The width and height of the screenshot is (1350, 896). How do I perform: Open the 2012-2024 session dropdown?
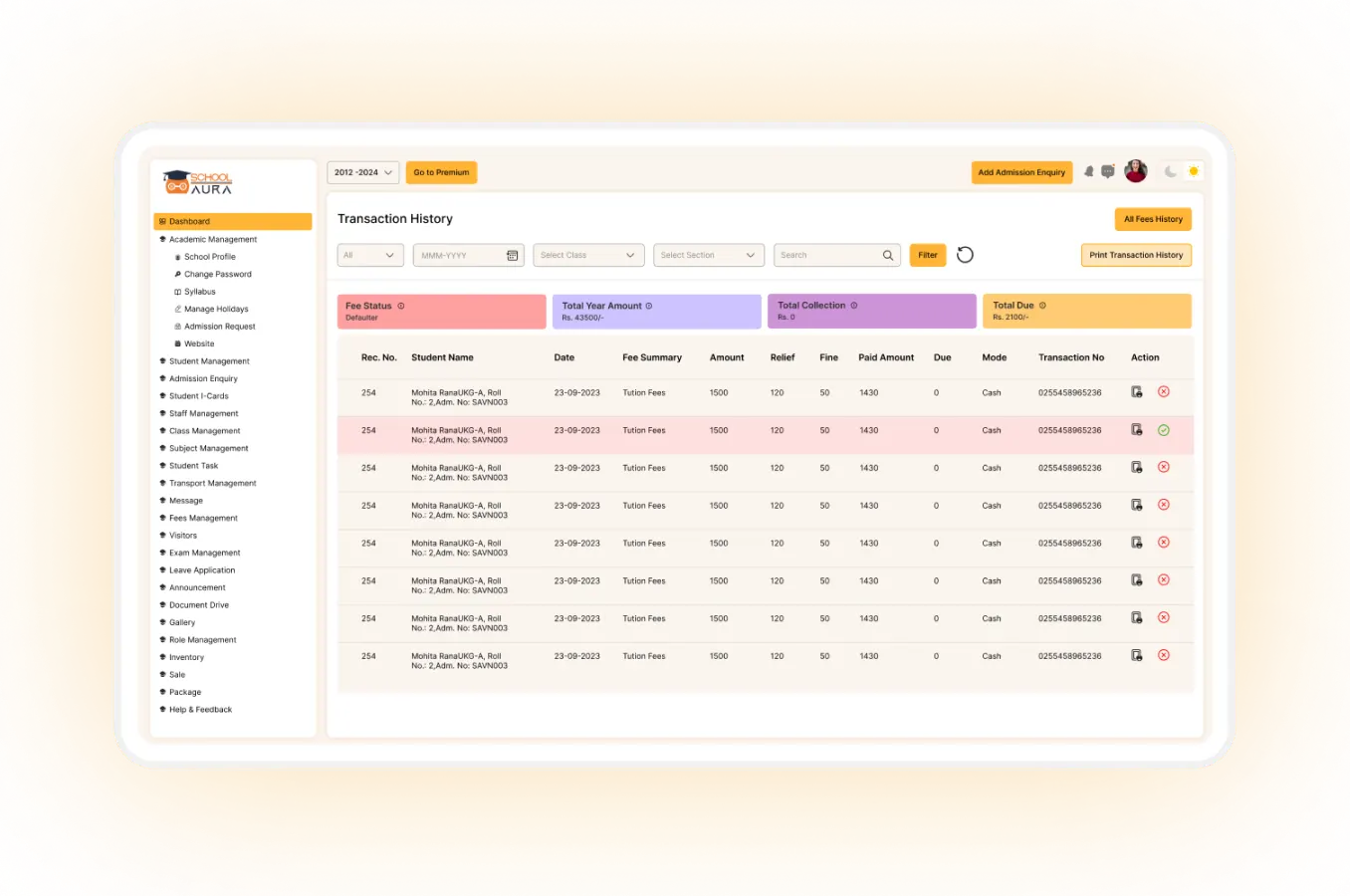coord(362,172)
